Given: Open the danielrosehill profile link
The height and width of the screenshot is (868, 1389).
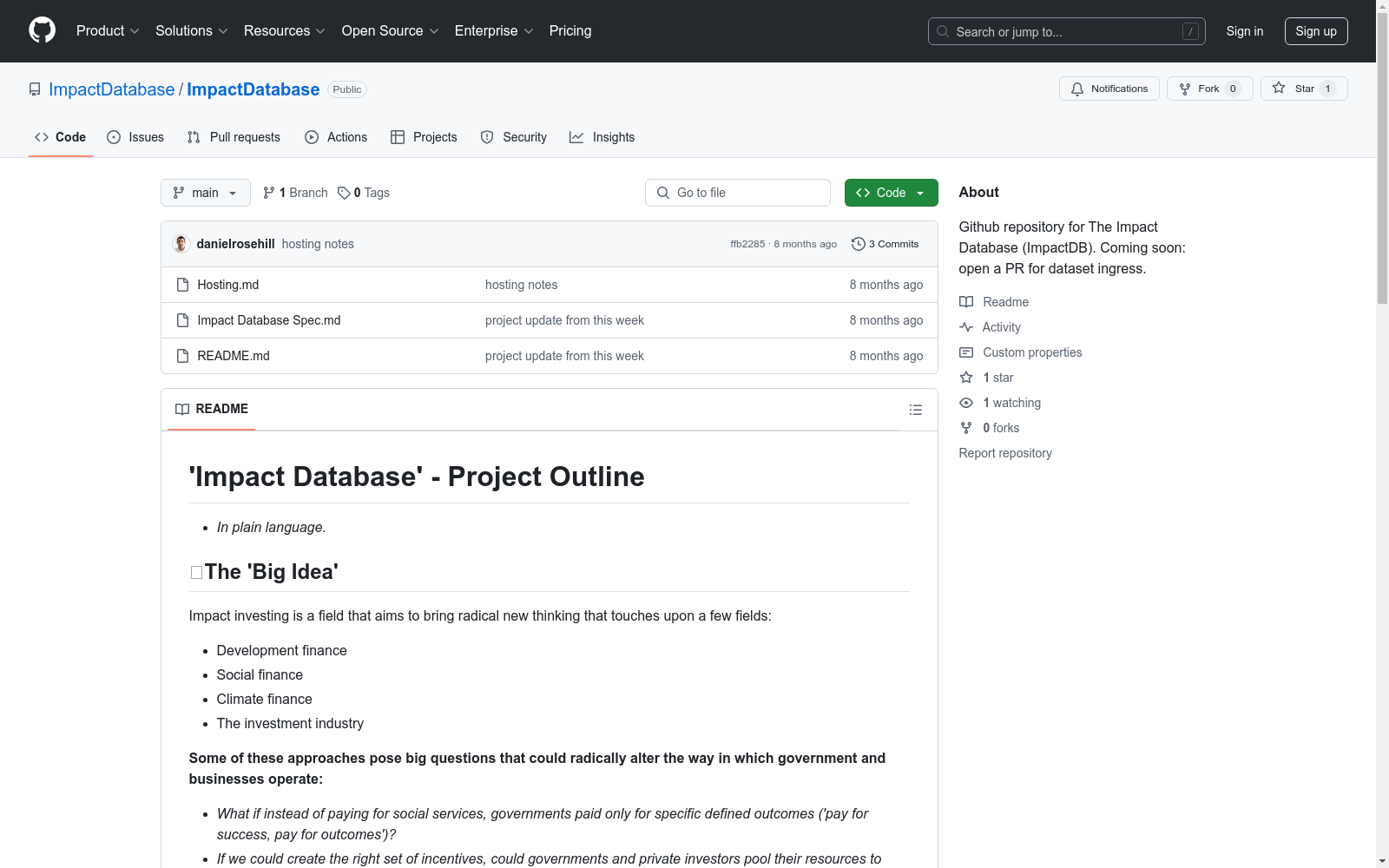Looking at the screenshot, I should coord(236,244).
